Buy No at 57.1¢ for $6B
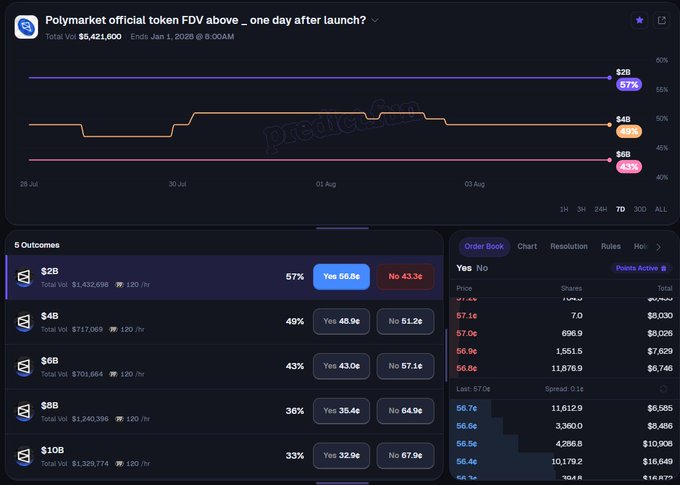This screenshot has height=485, width=680. [405, 366]
